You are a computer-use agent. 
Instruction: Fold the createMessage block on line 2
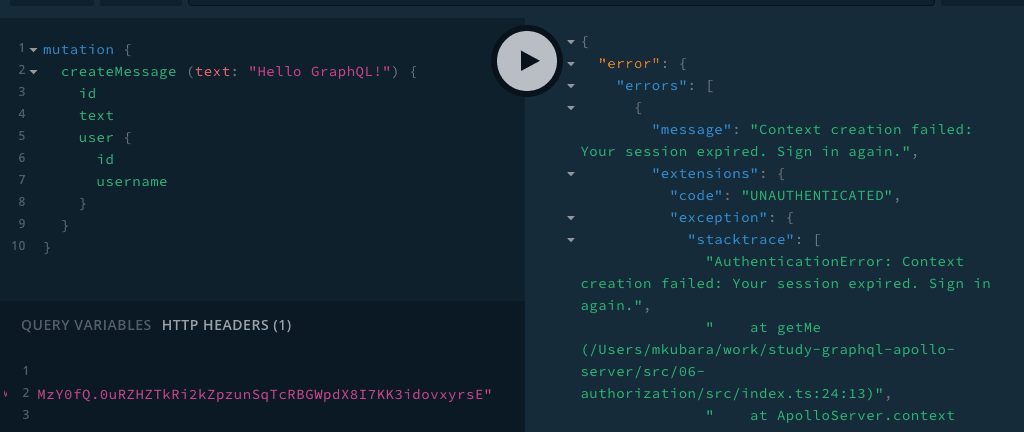pyautogui.click(x=34, y=72)
